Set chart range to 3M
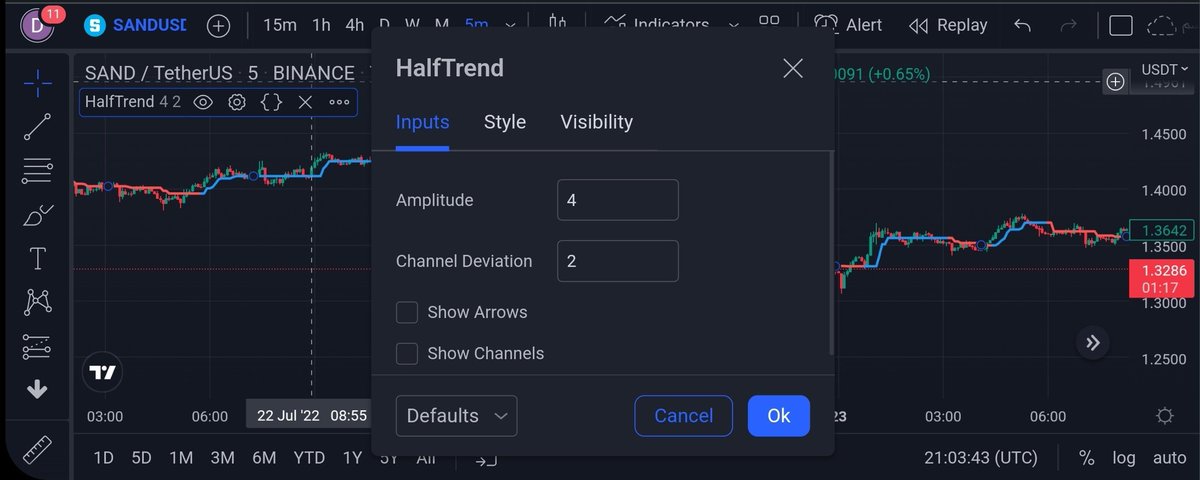This screenshot has width=1200, height=480. 222,458
